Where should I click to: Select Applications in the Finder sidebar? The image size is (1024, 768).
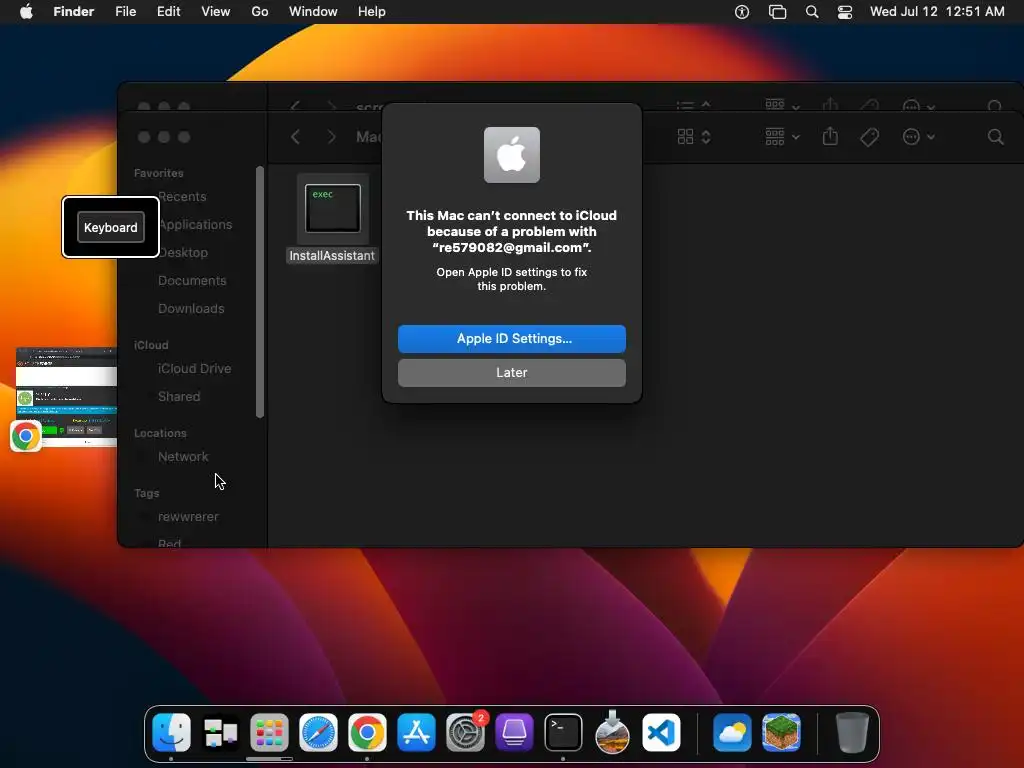pos(195,225)
